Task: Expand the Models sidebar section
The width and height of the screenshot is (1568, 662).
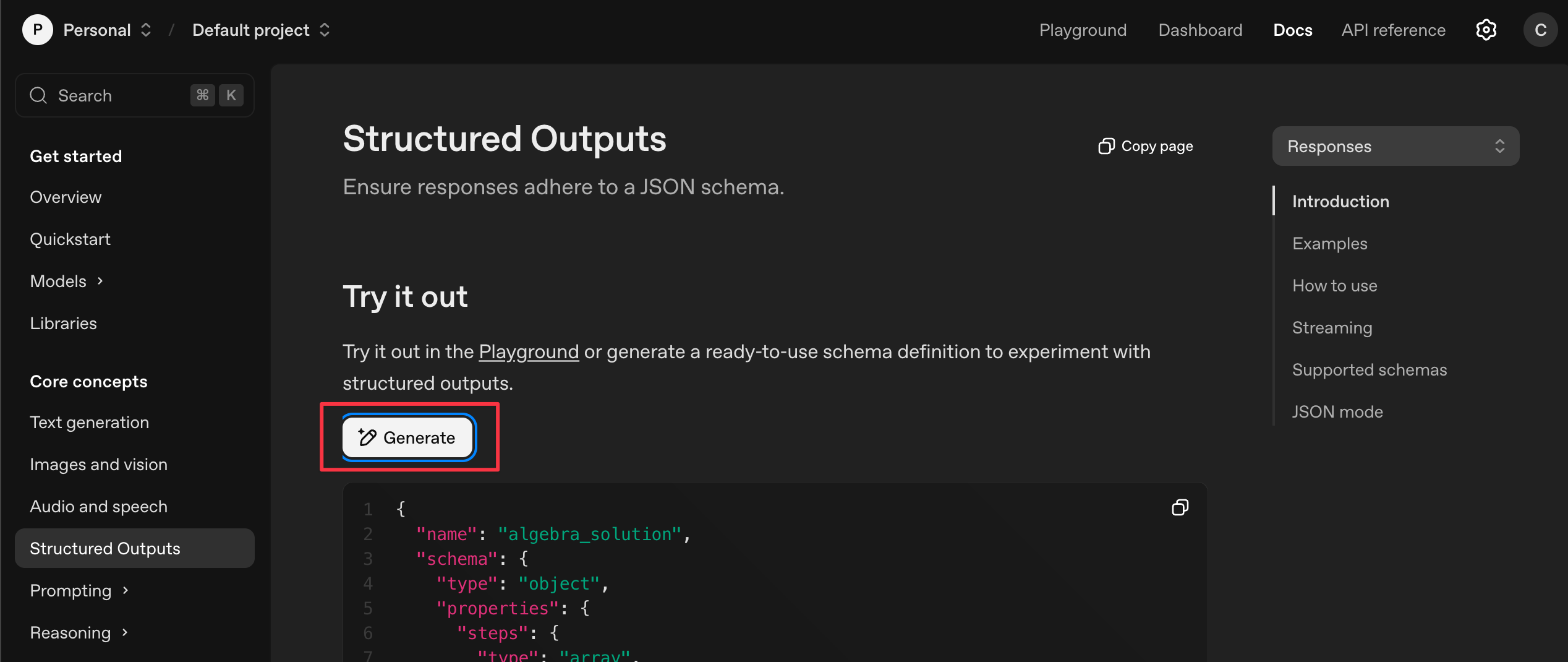Action: point(66,281)
